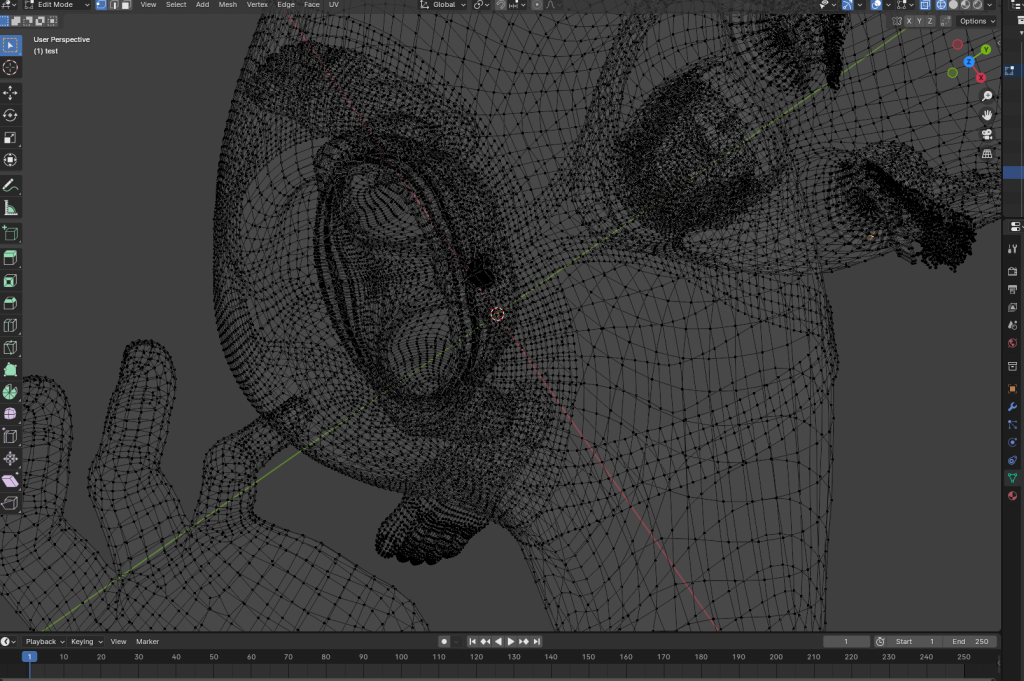Open the Mesh menu
Viewport: 1024px width, 681px height.
(227, 5)
